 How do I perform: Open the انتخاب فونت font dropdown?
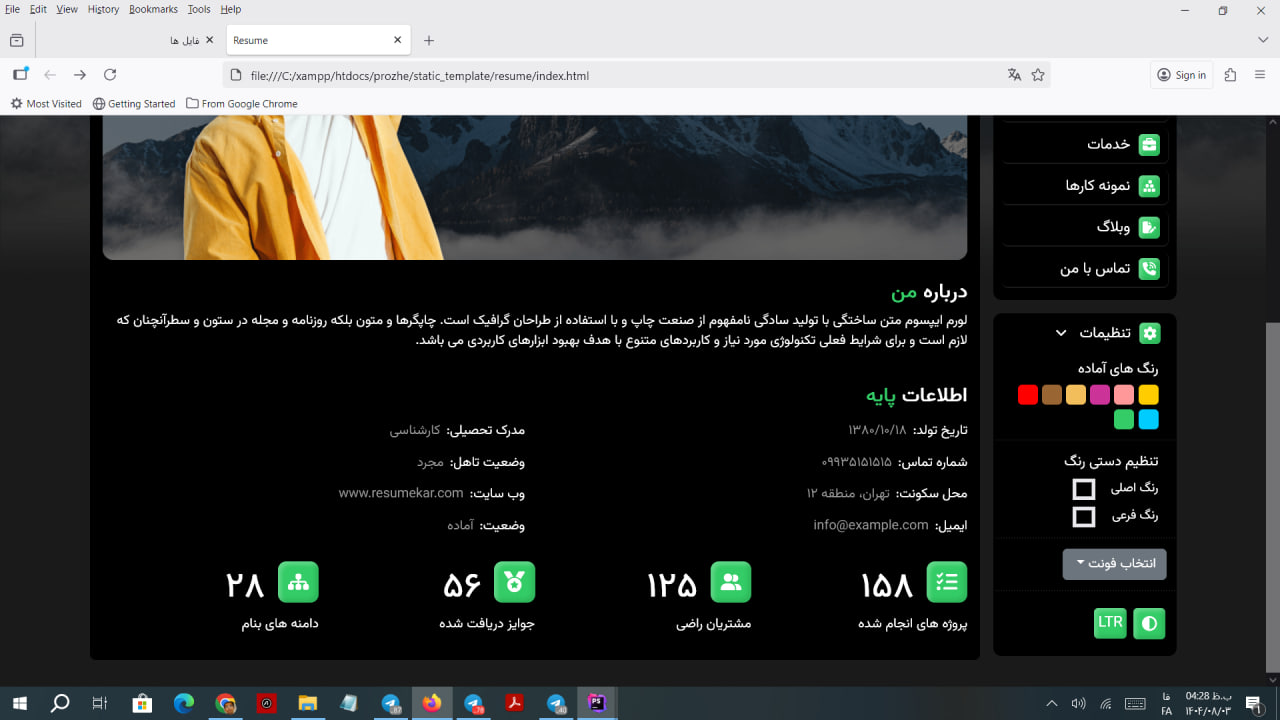(x=1114, y=564)
